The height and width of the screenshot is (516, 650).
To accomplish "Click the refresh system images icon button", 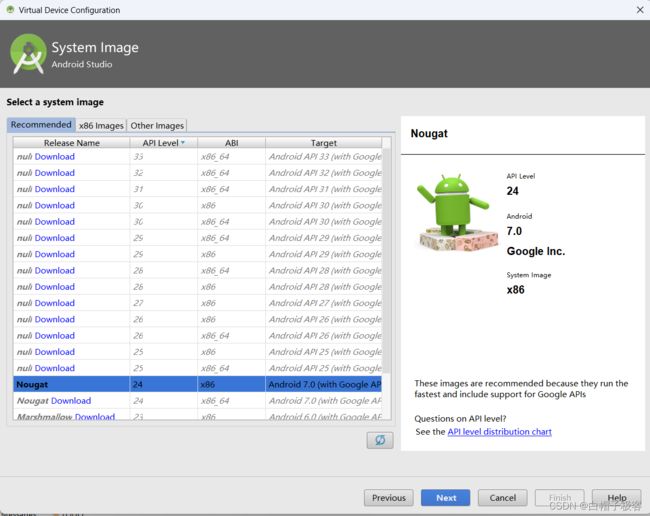I will 380,440.
